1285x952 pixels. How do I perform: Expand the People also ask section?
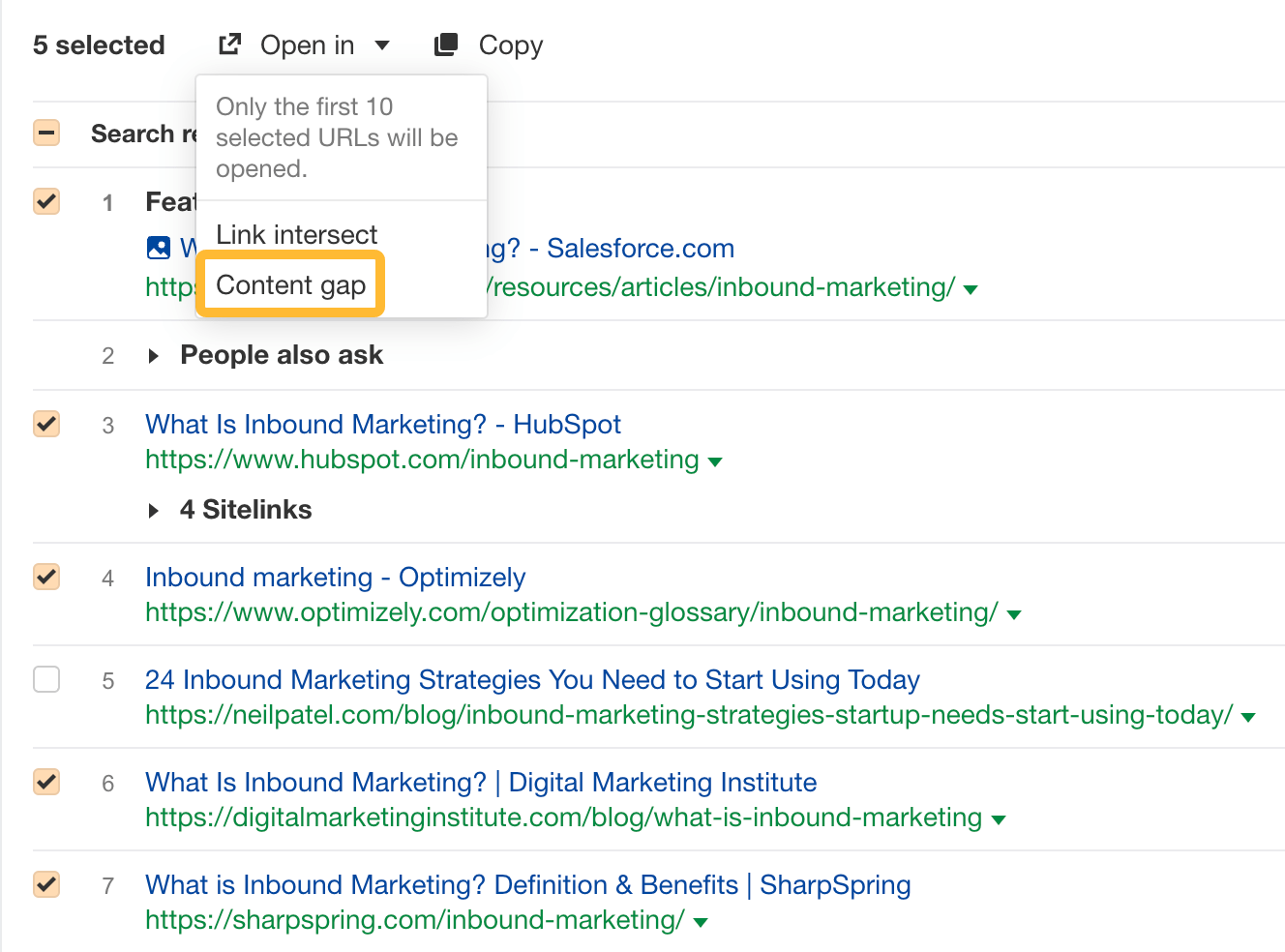[x=154, y=355]
